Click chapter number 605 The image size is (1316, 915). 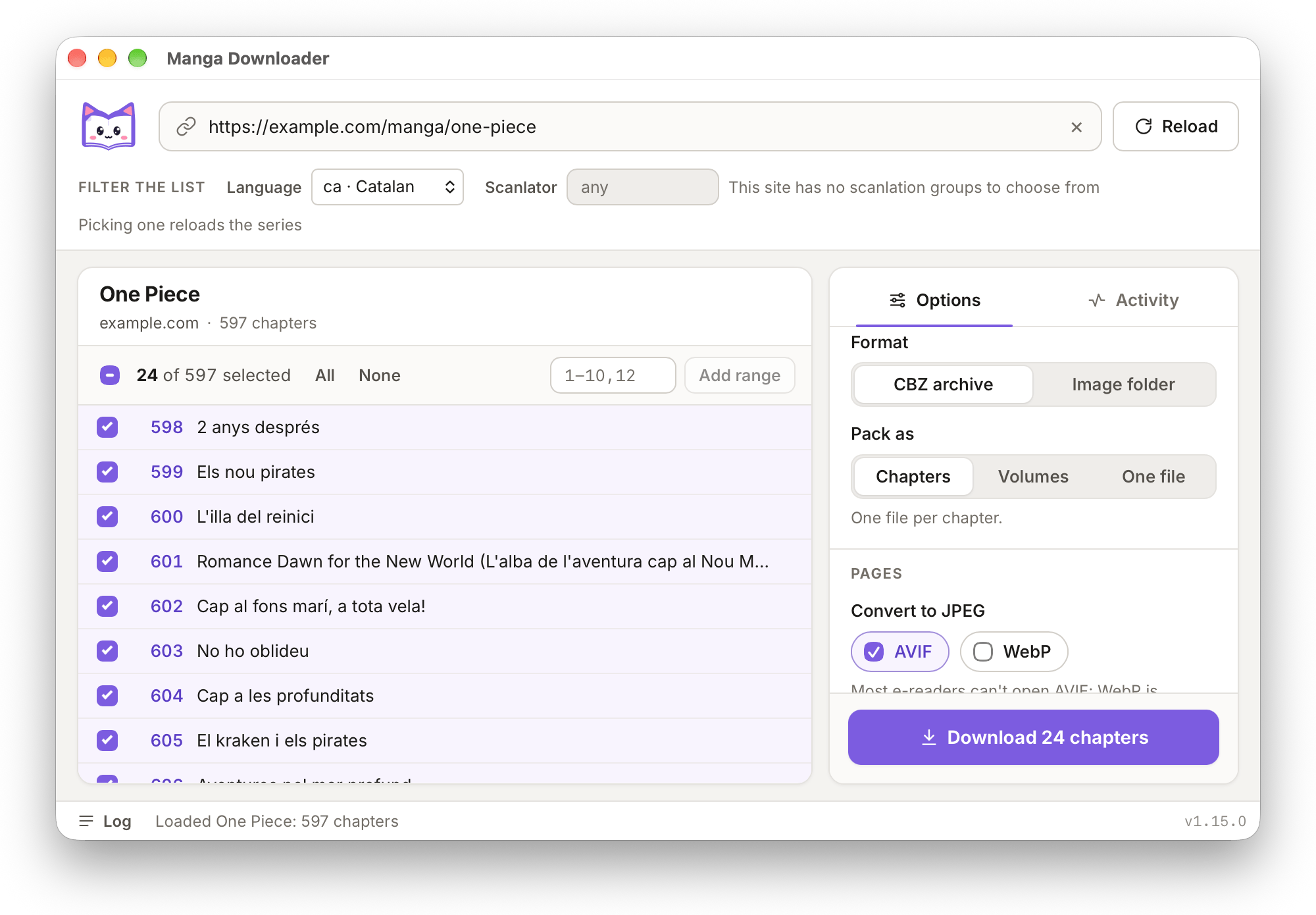[166, 741]
